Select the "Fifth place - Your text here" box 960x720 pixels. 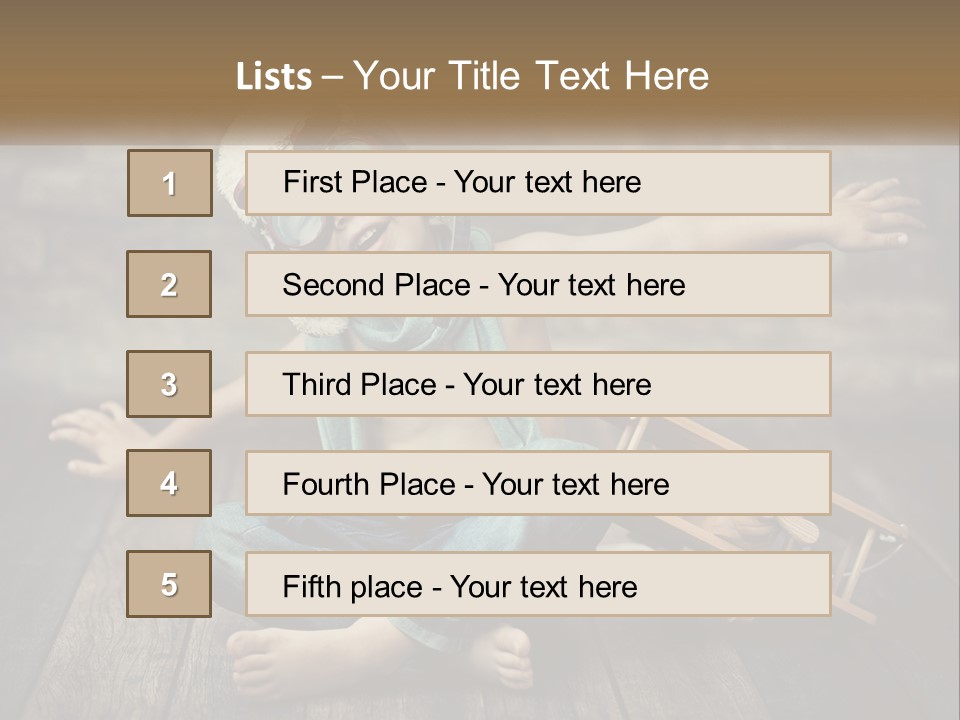coord(538,585)
